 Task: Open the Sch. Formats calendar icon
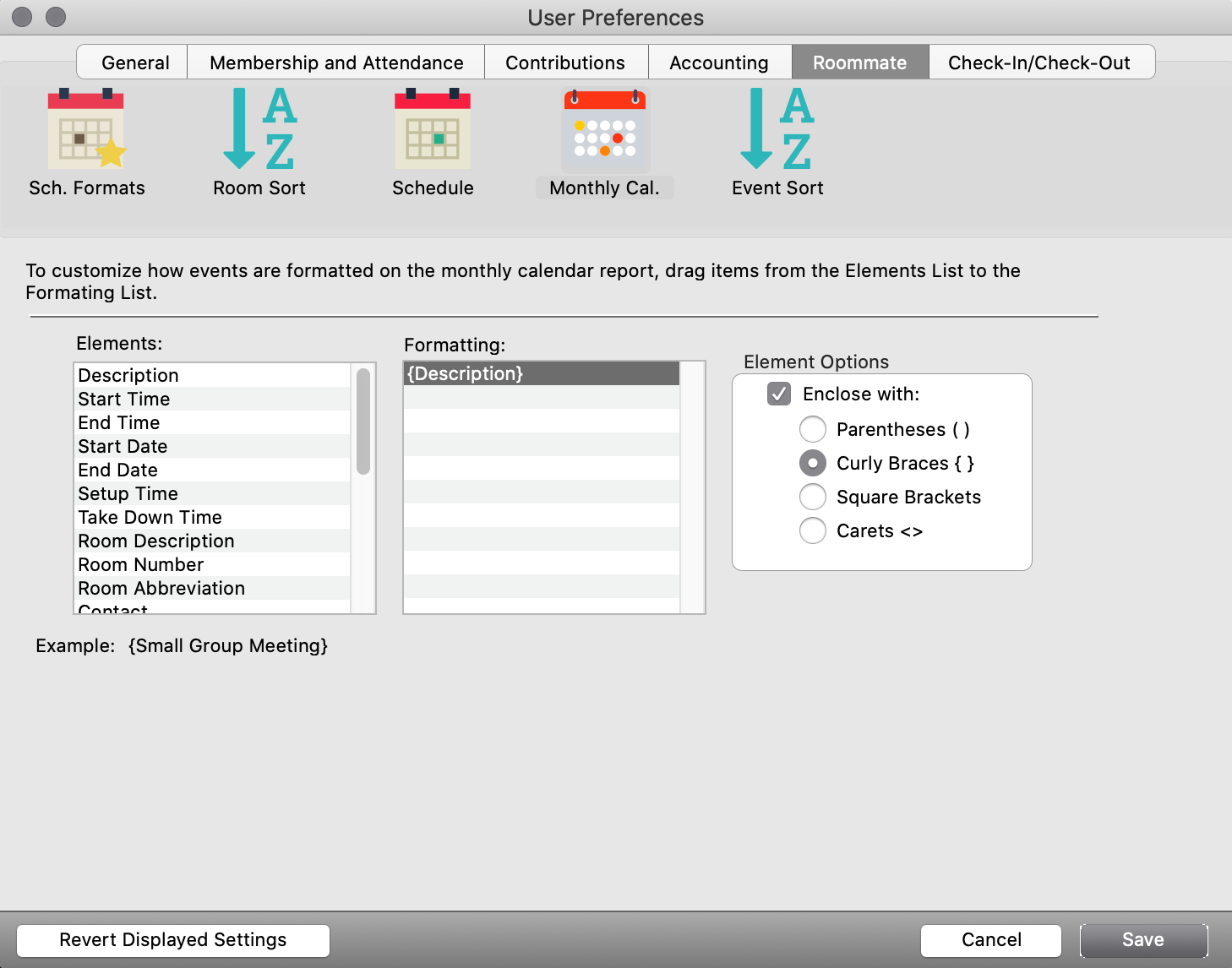coord(86,131)
